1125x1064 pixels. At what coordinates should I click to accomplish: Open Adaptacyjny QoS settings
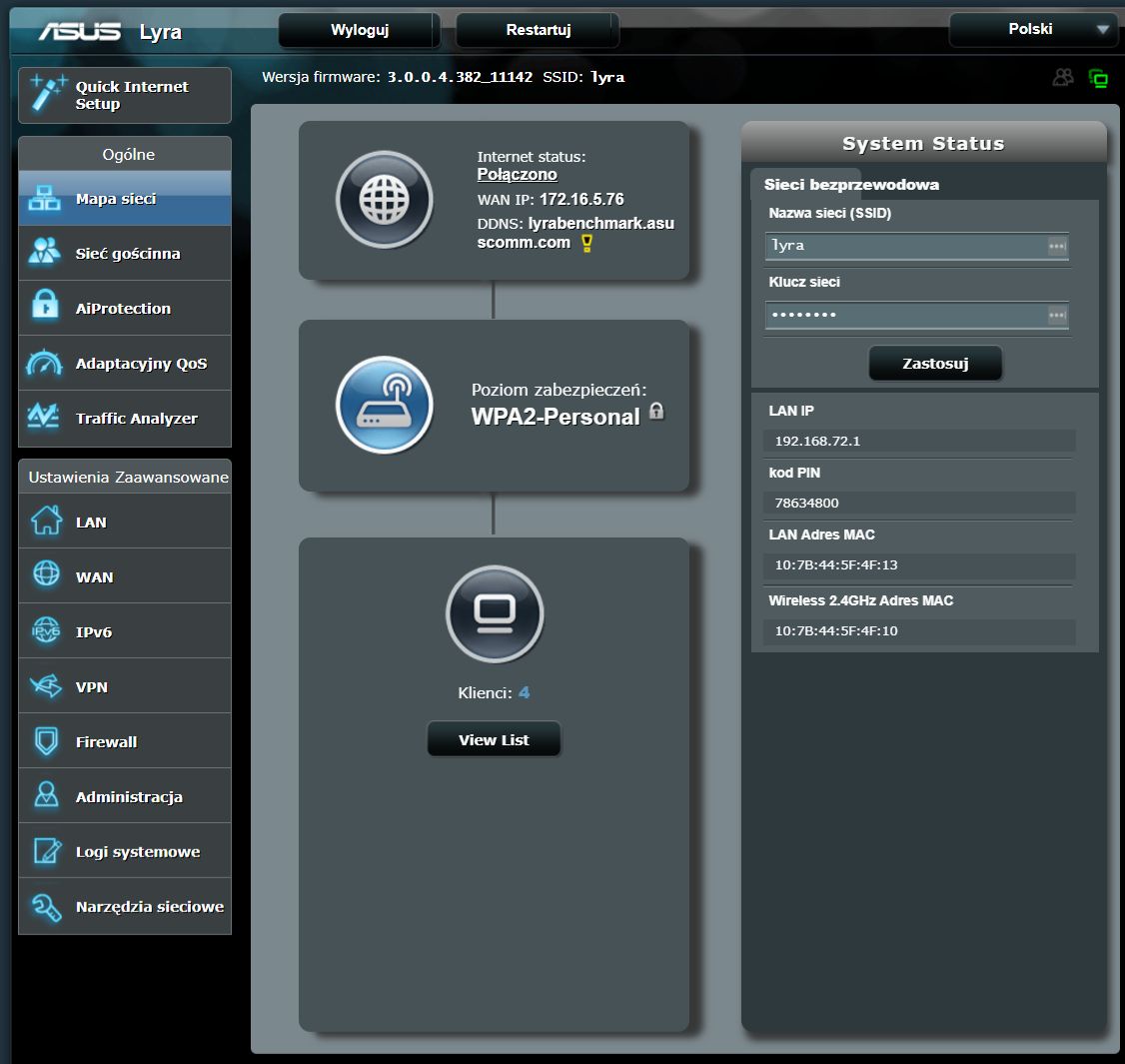(x=125, y=363)
